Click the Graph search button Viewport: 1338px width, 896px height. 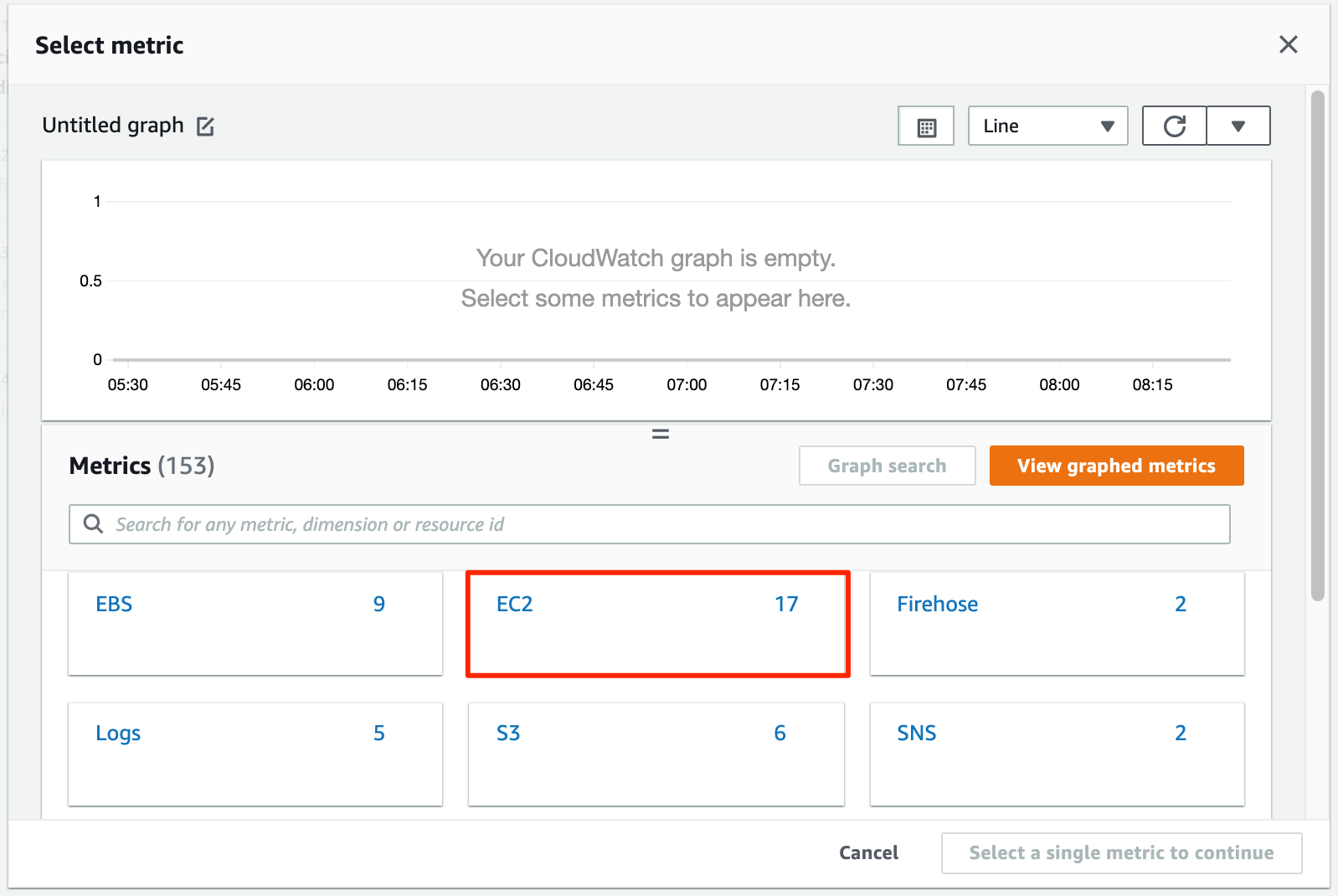tap(888, 466)
